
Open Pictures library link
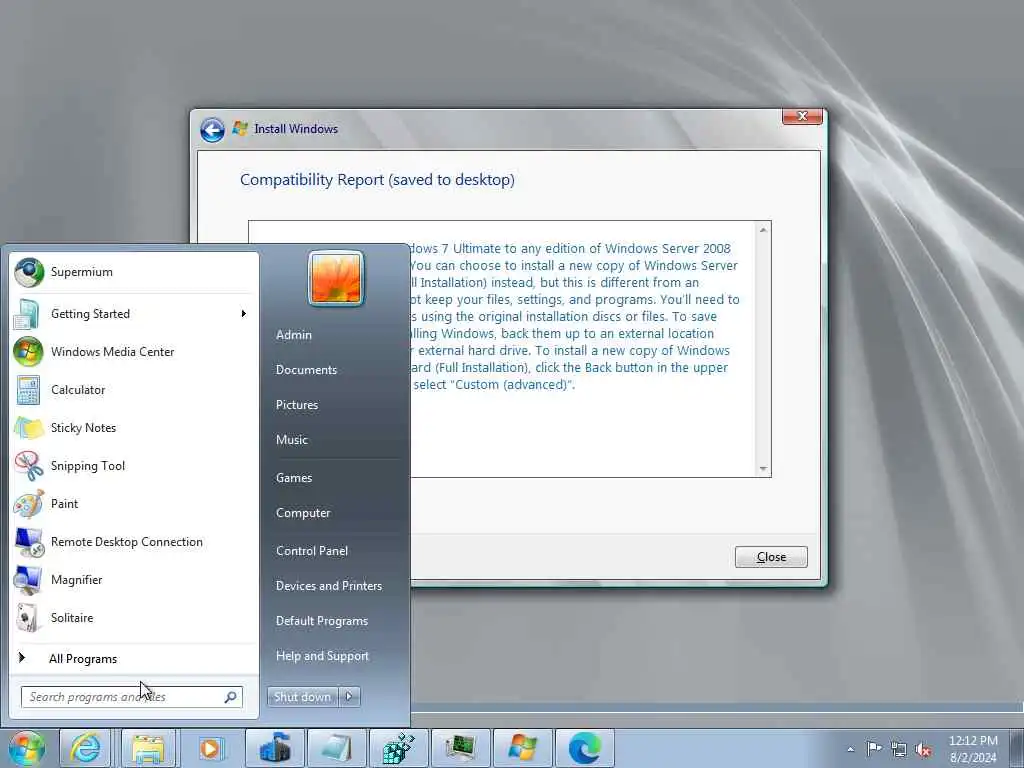click(x=297, y=405)
